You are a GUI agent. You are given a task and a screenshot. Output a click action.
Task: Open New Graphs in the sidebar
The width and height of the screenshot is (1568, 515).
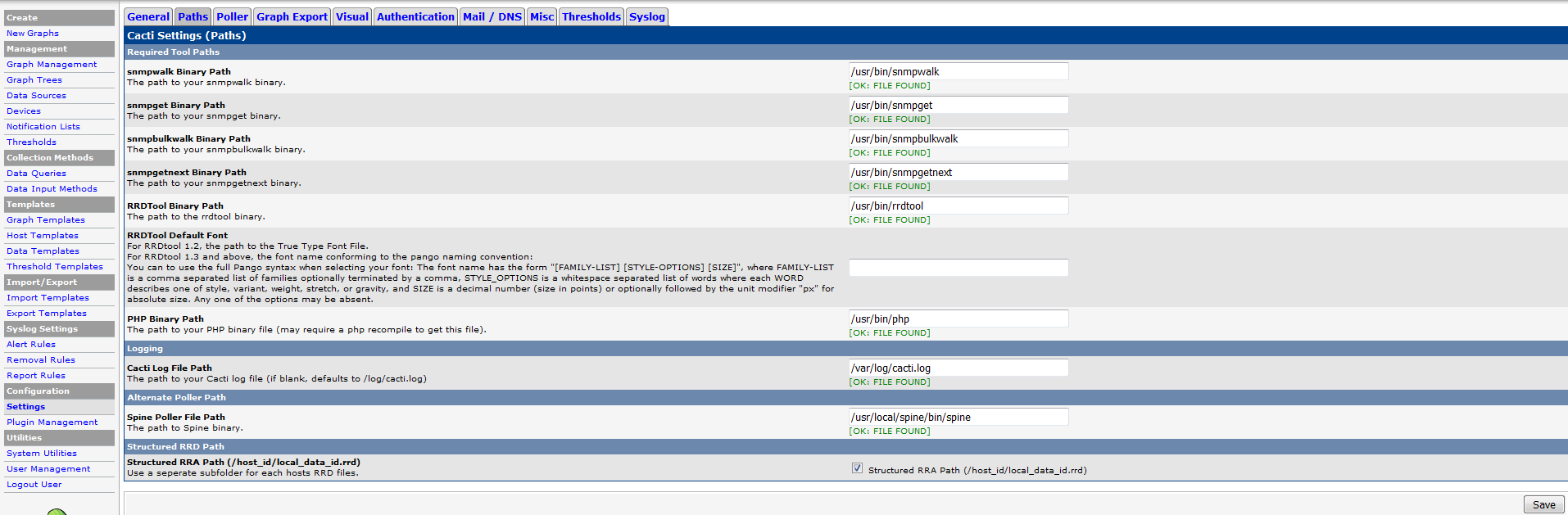pyautogui.click(x=33, y=34)
